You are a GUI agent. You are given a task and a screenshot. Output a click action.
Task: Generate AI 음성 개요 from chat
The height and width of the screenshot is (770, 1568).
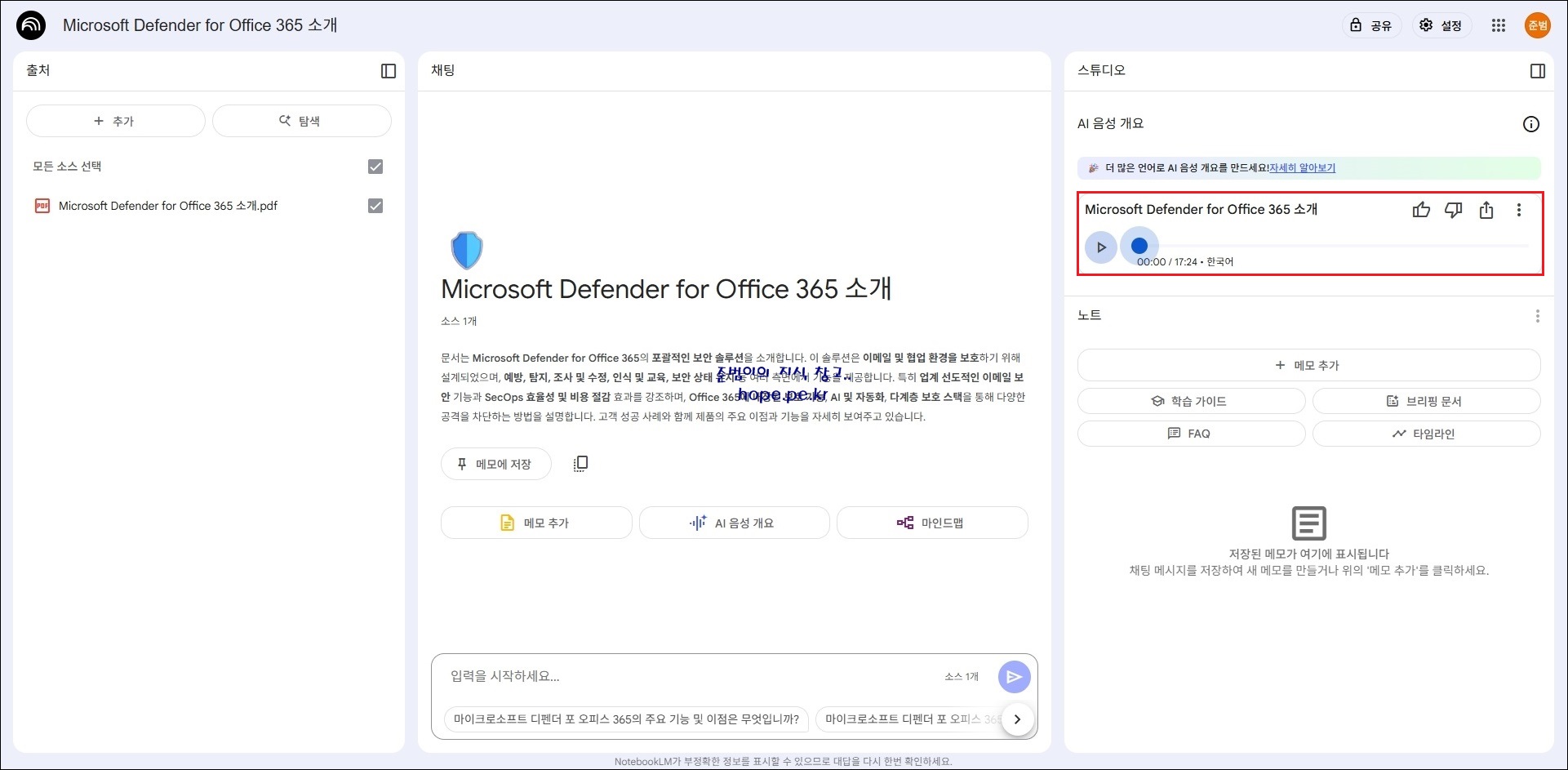tap(735, 523)
